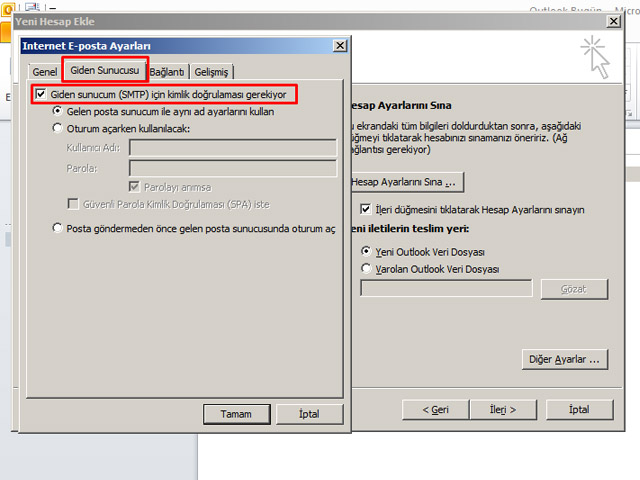Open the Bağlantı tab
The height and width of the screenshot is (480, 640).
coord(167,72)
